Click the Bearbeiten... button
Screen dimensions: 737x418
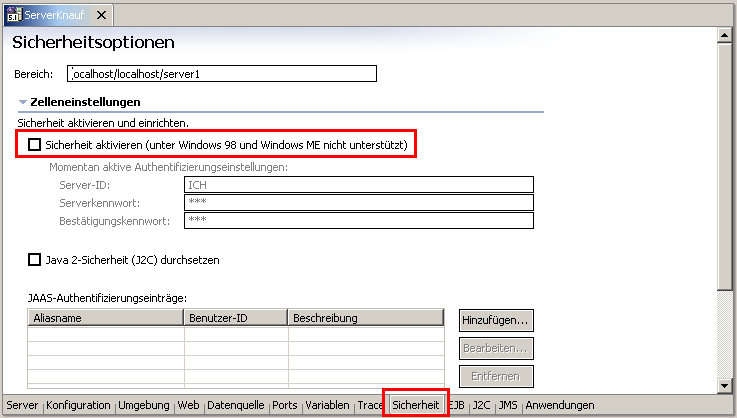click(496, 348)
